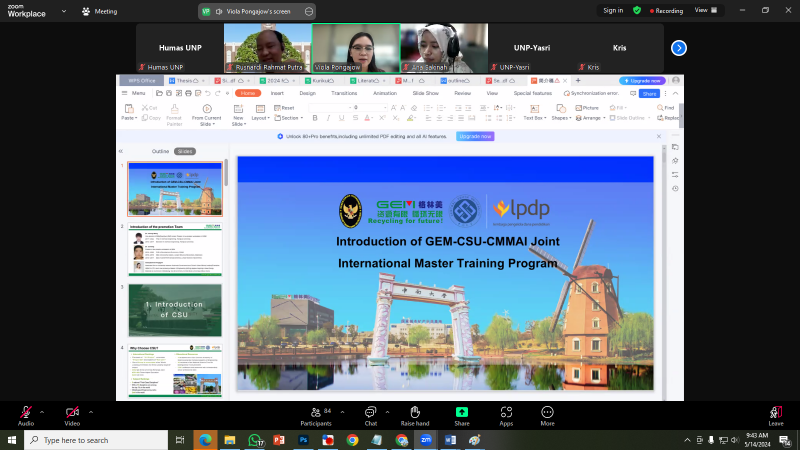
Task: Open the Design ribbon tab
Action: (307, 93)
